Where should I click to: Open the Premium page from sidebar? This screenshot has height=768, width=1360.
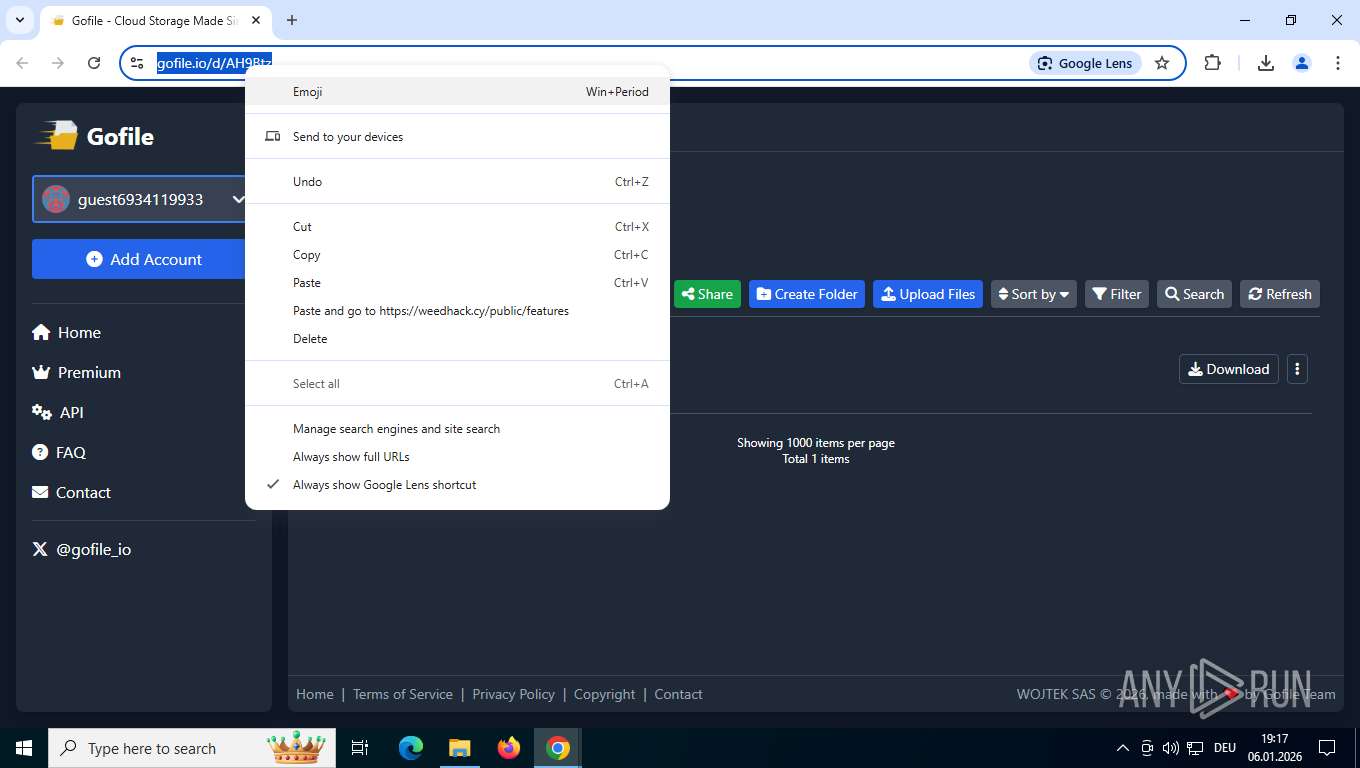76,372
